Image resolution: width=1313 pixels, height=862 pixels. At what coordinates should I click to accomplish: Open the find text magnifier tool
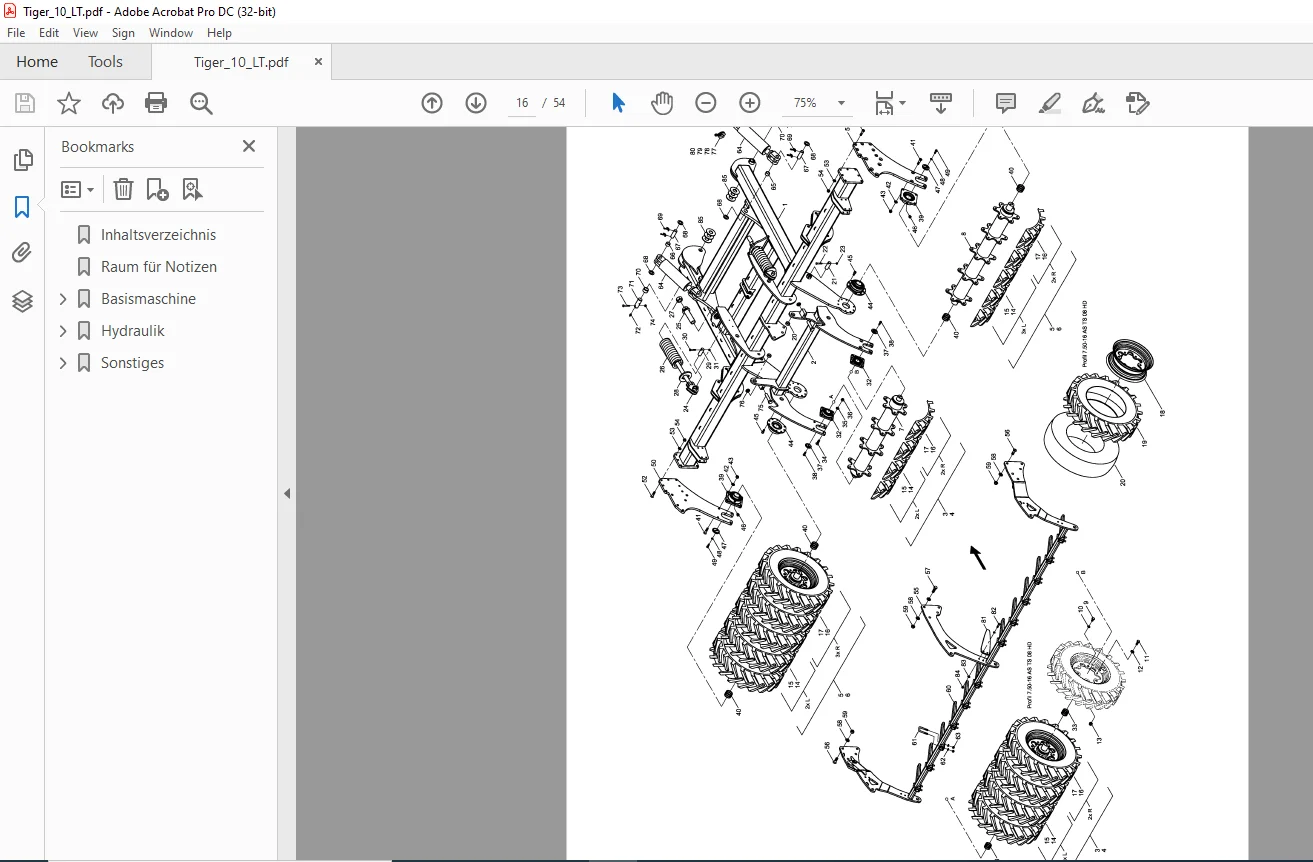201,103
